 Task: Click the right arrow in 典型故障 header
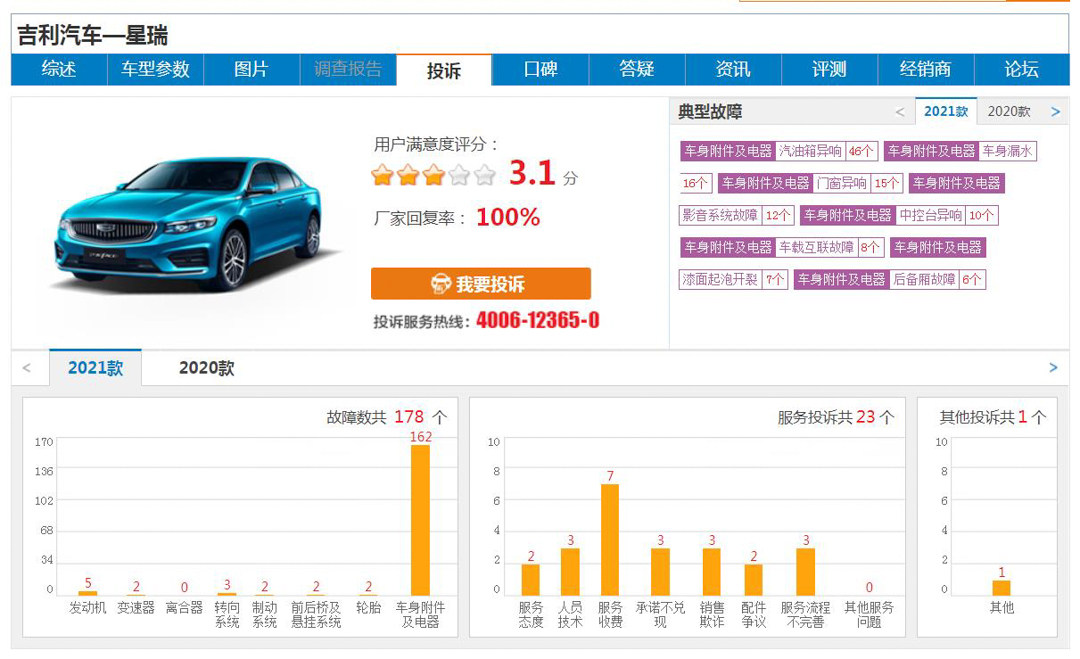[x=1055, y=112]
